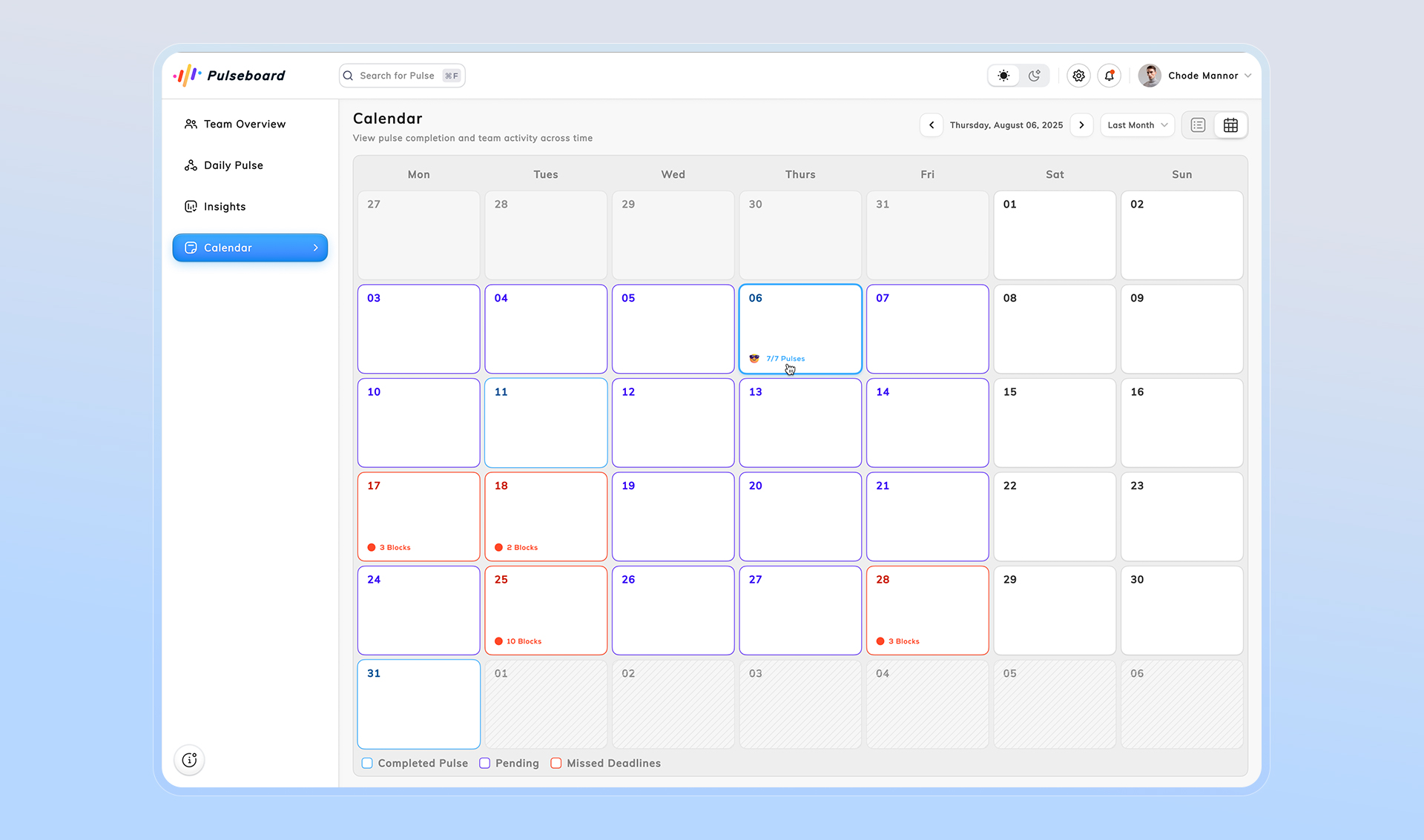Click the Calendar icon in the sidebar
The image size is (1424, 840).
(x=191, y=248)
